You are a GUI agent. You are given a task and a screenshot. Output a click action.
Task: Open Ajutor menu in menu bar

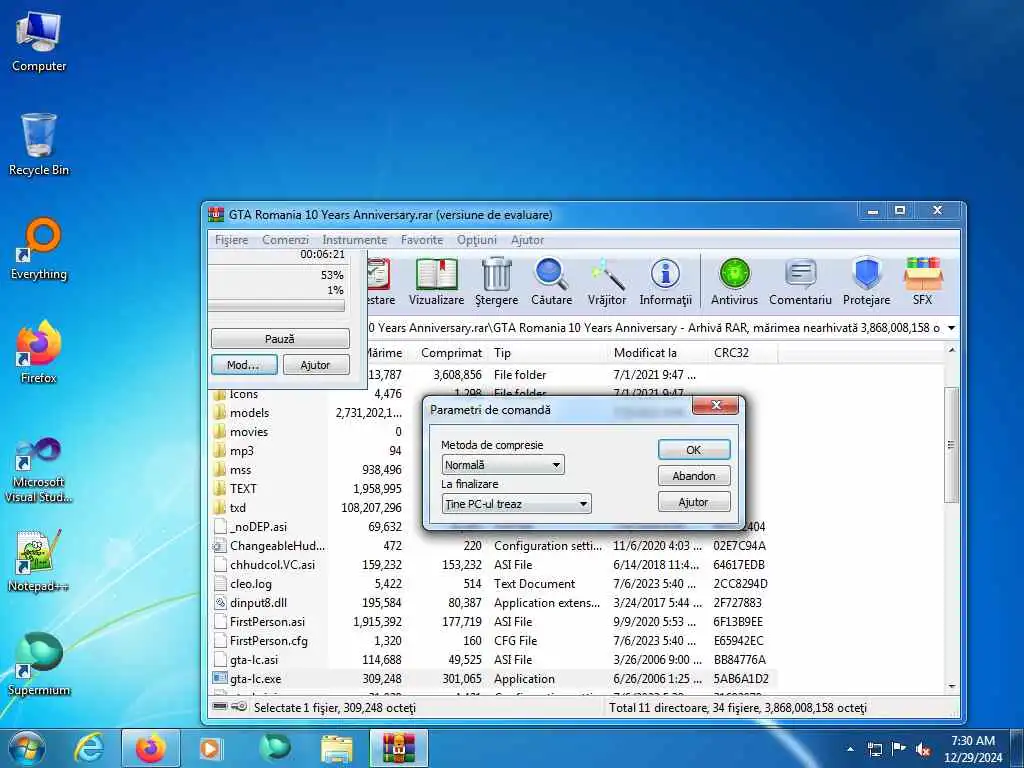coord(527,240)
